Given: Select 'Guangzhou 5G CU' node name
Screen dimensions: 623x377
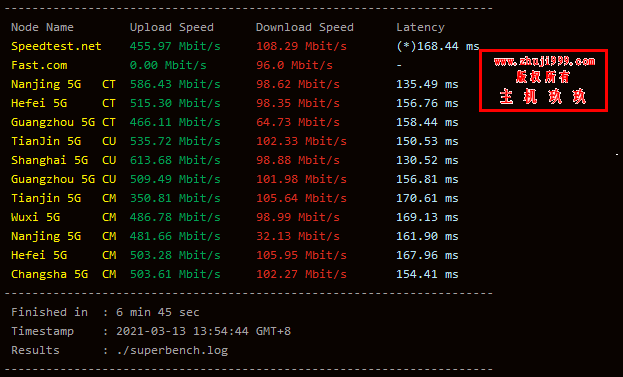Looking at the screenshot, I should tap(63, 180).
